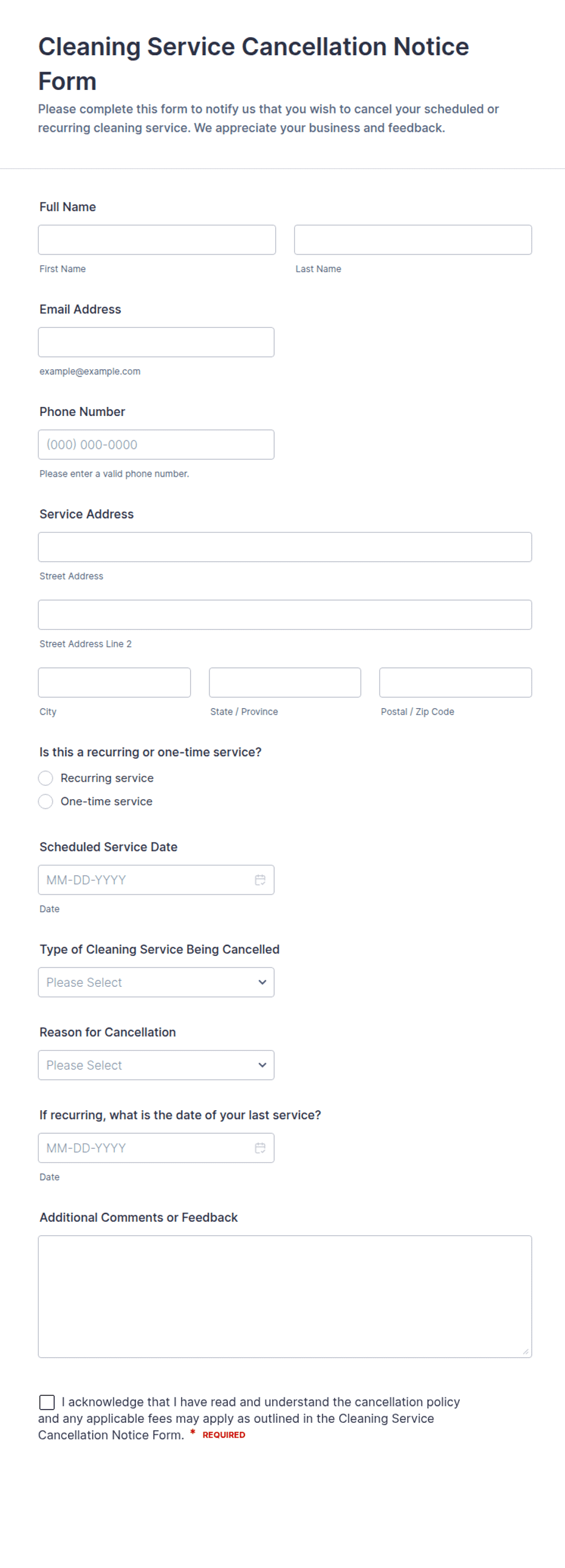Viewport: 565px width, 1568px height.
Task: Click the Street Address field
Action: [285, 547]
